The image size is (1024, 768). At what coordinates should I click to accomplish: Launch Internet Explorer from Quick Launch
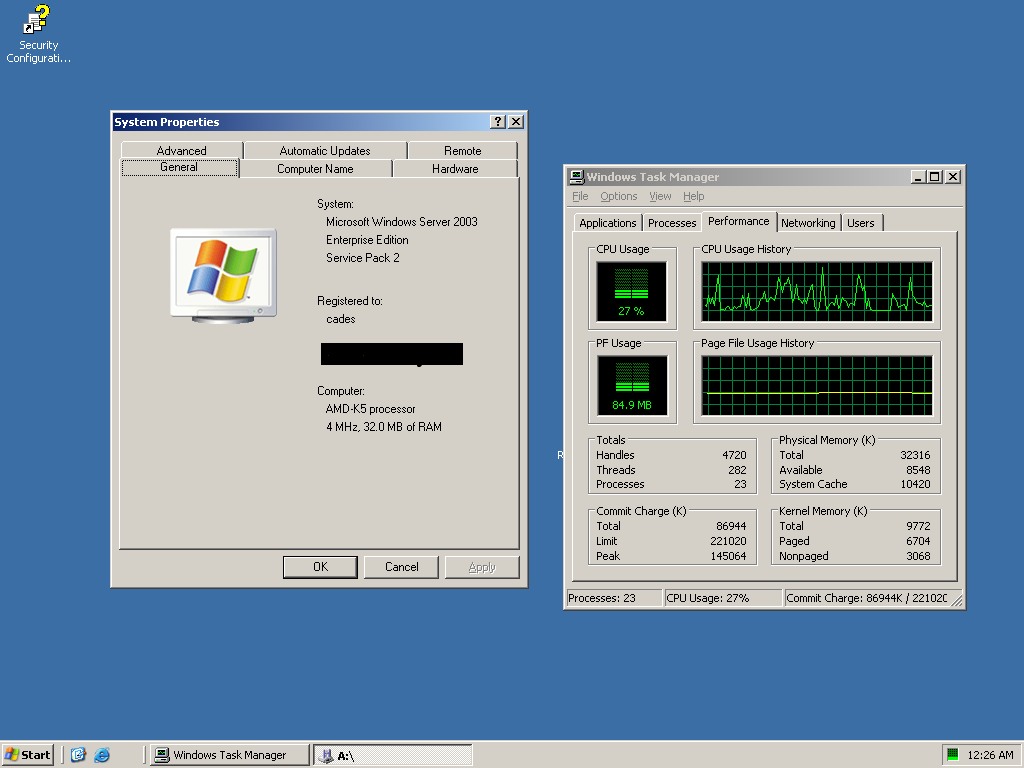(102, 755)
